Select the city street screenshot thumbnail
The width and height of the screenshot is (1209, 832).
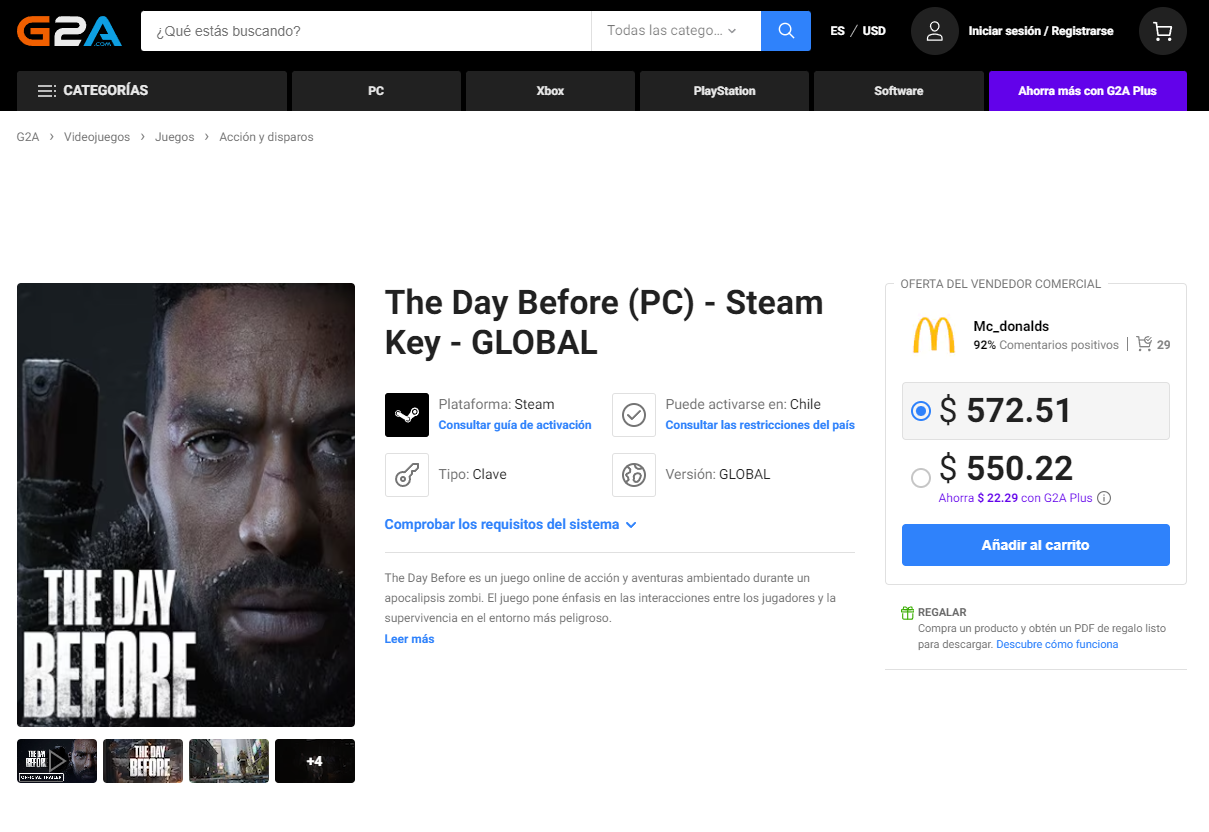(x=229, y=761)
